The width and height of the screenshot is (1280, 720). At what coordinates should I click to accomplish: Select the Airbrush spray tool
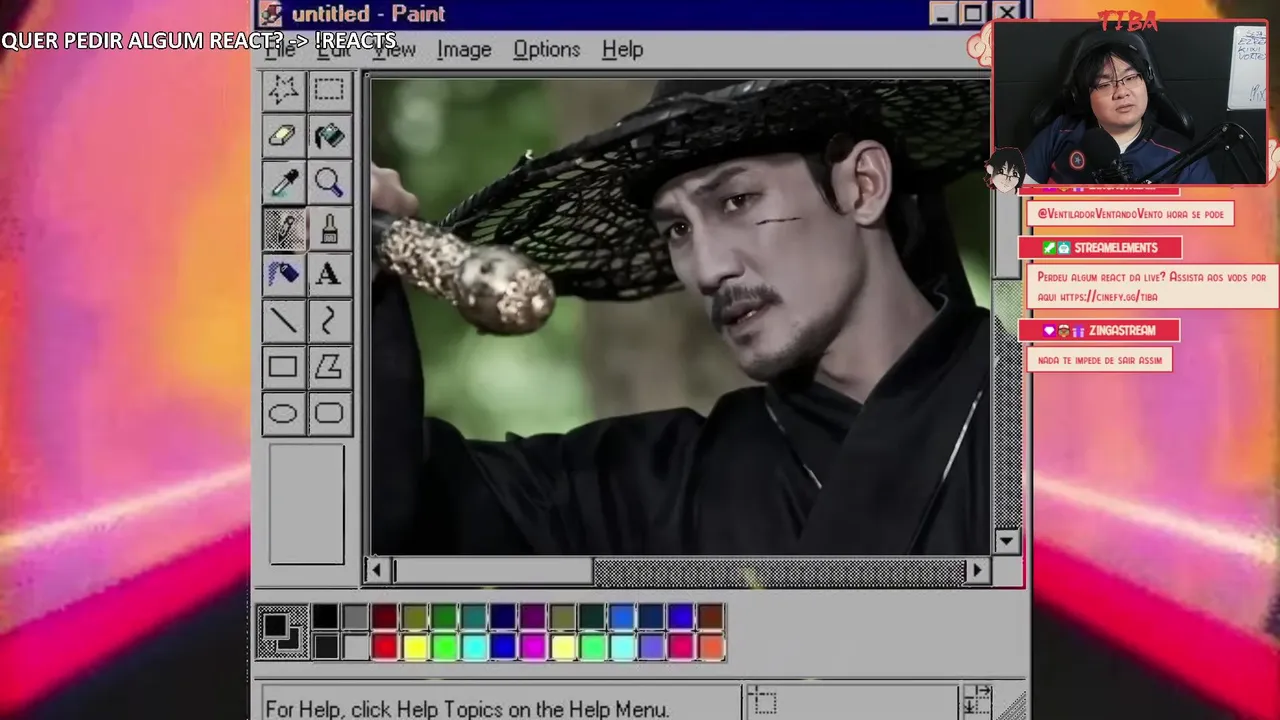coord(283,274)
